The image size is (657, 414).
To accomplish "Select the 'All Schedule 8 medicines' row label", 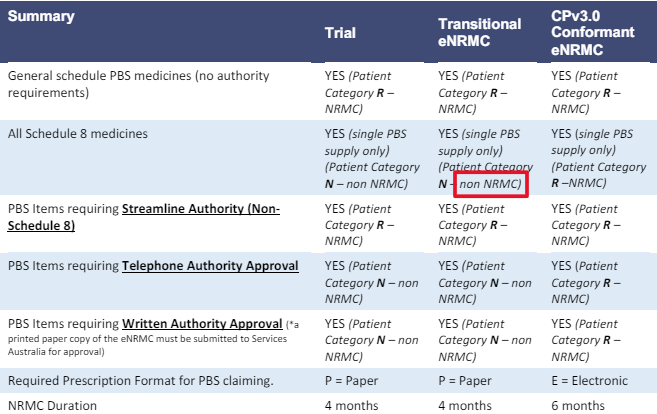I will pyautogui.click(x=78, y=134).
